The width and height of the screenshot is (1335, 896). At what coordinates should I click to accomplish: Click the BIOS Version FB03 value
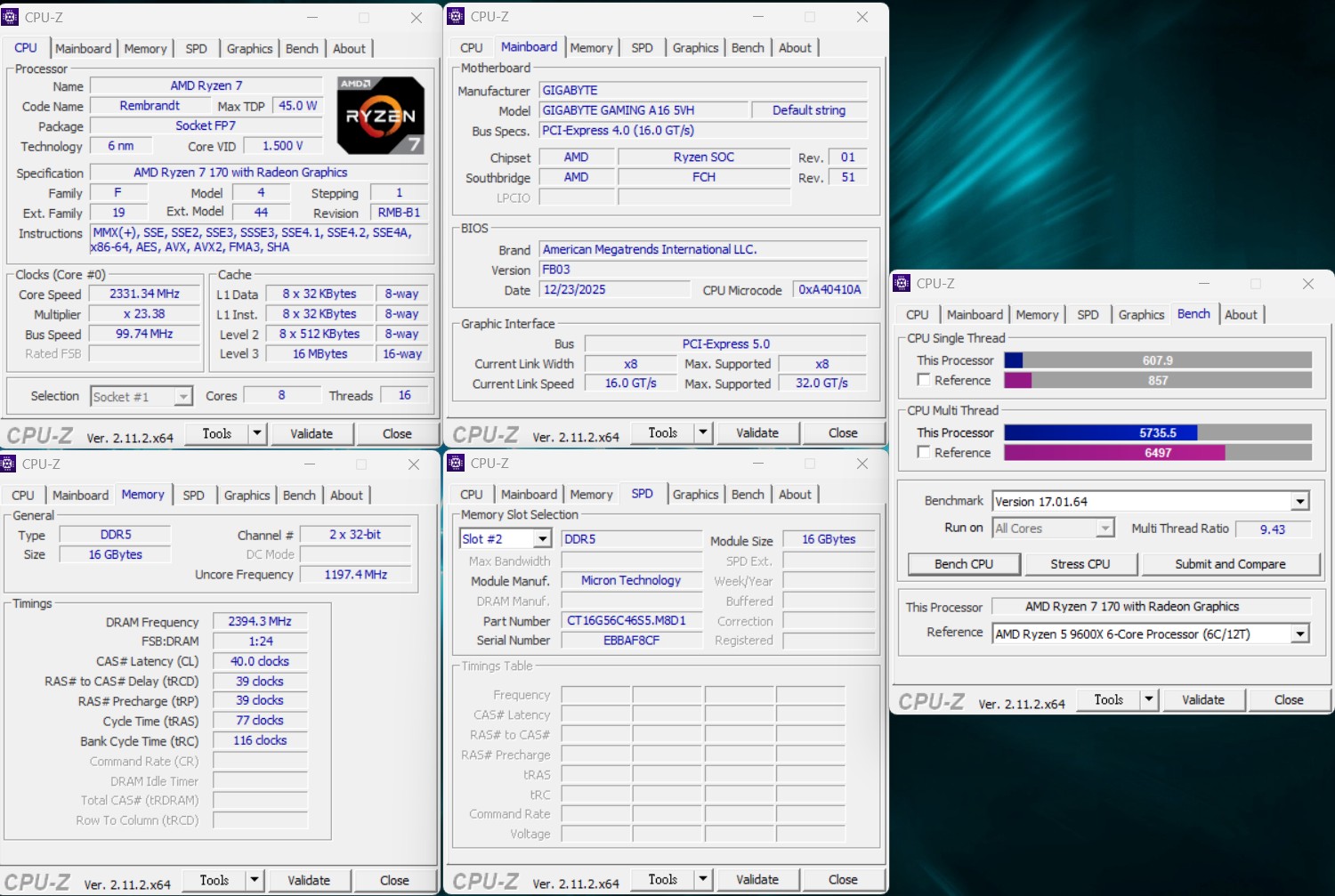click(703, 270)
